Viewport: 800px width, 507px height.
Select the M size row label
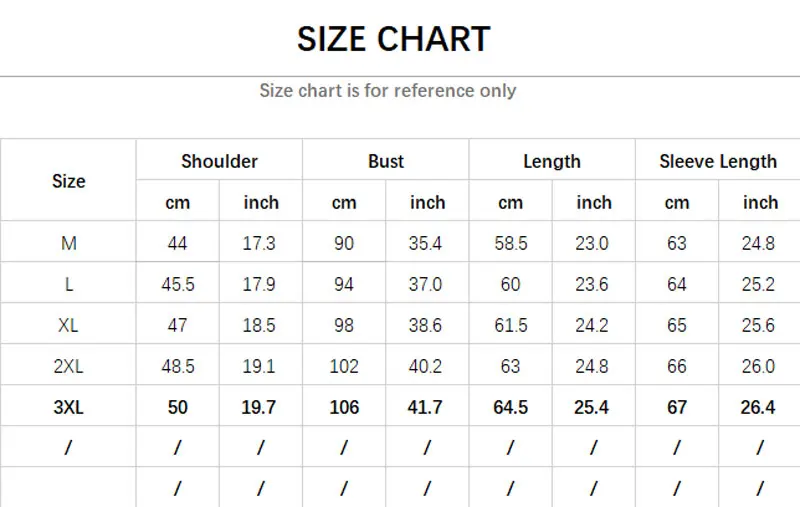68,243
